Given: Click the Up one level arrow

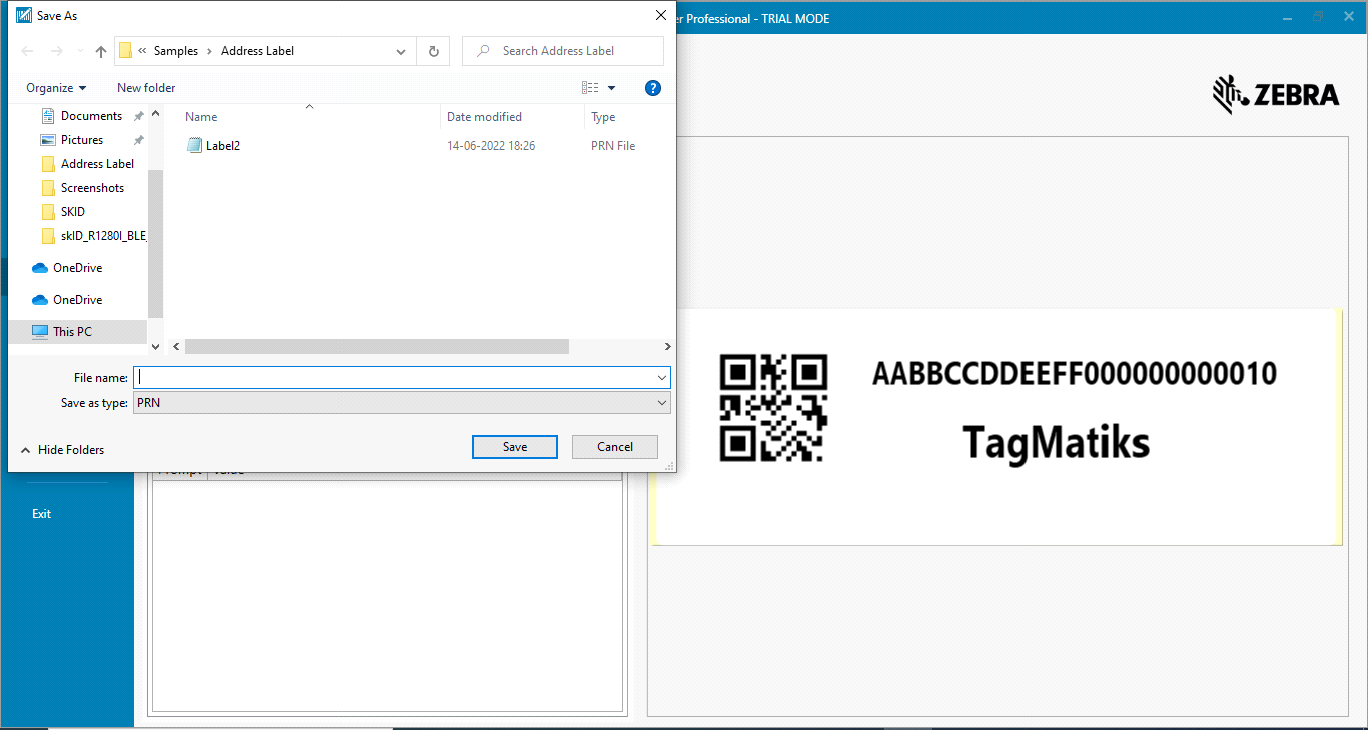Looking at the screenshot, I should pos(100,51).
